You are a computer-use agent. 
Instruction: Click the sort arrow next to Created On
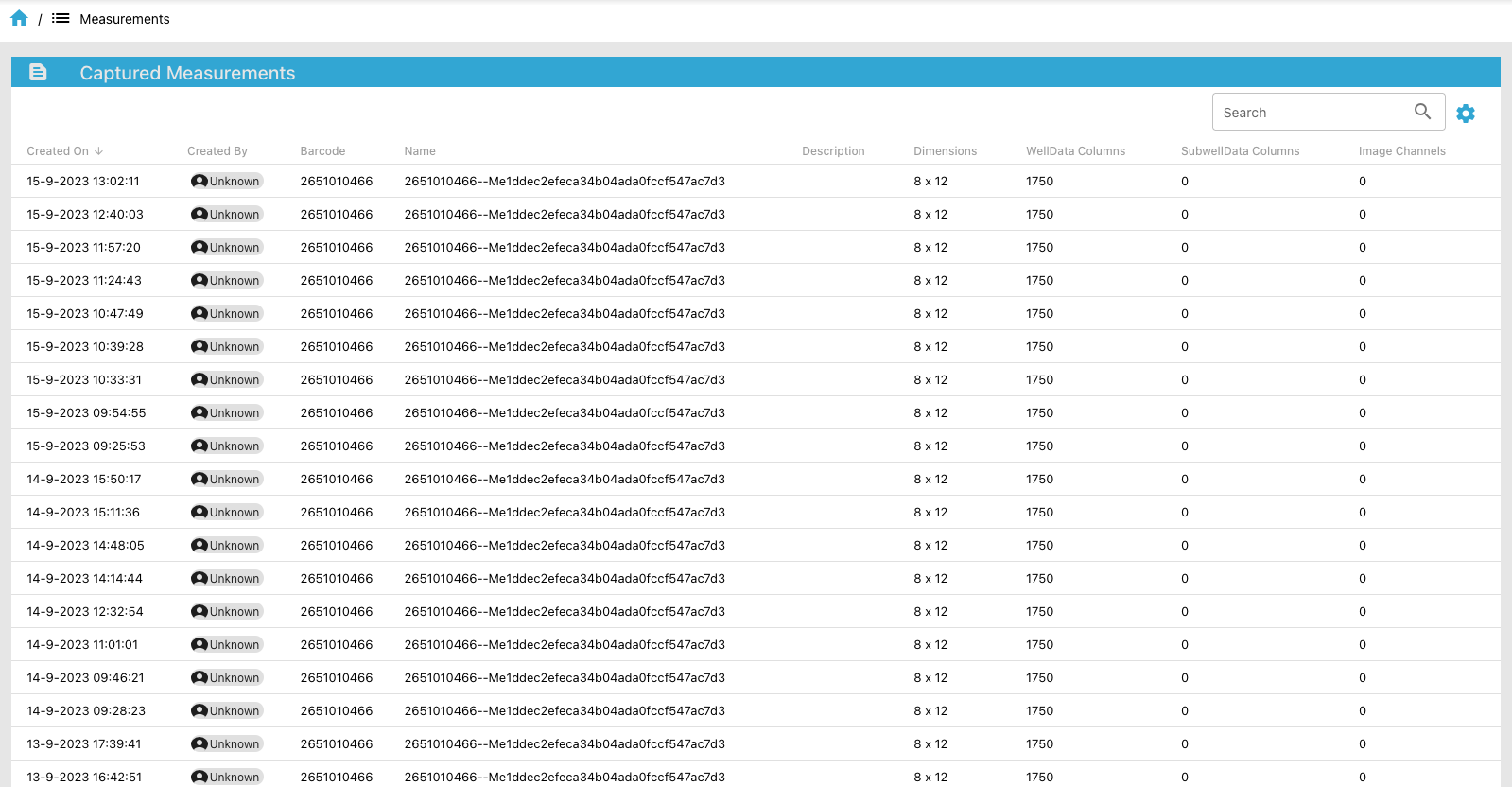click(99, 151)
